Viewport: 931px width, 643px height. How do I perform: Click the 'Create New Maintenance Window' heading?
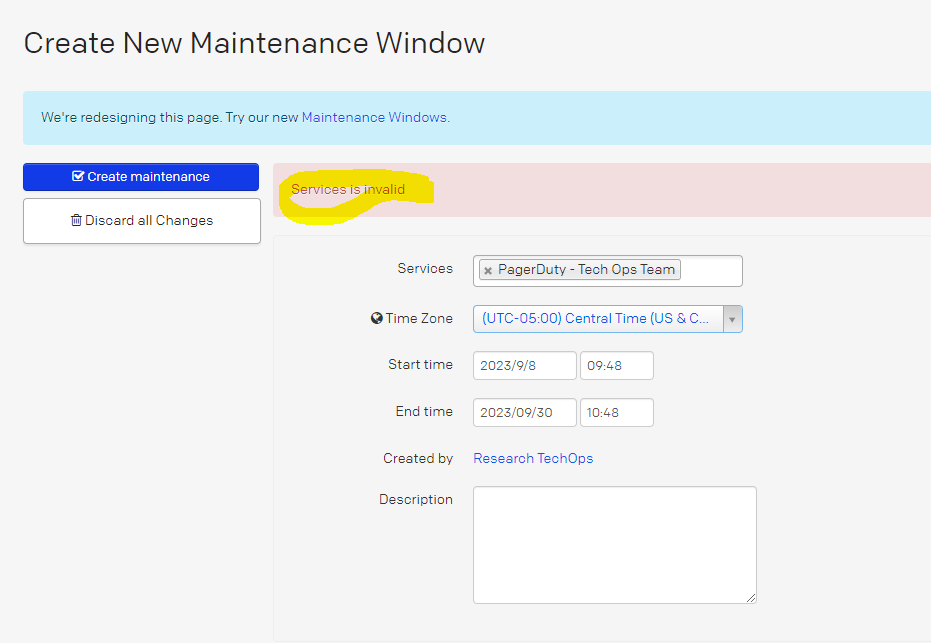[x=254, y=43]
